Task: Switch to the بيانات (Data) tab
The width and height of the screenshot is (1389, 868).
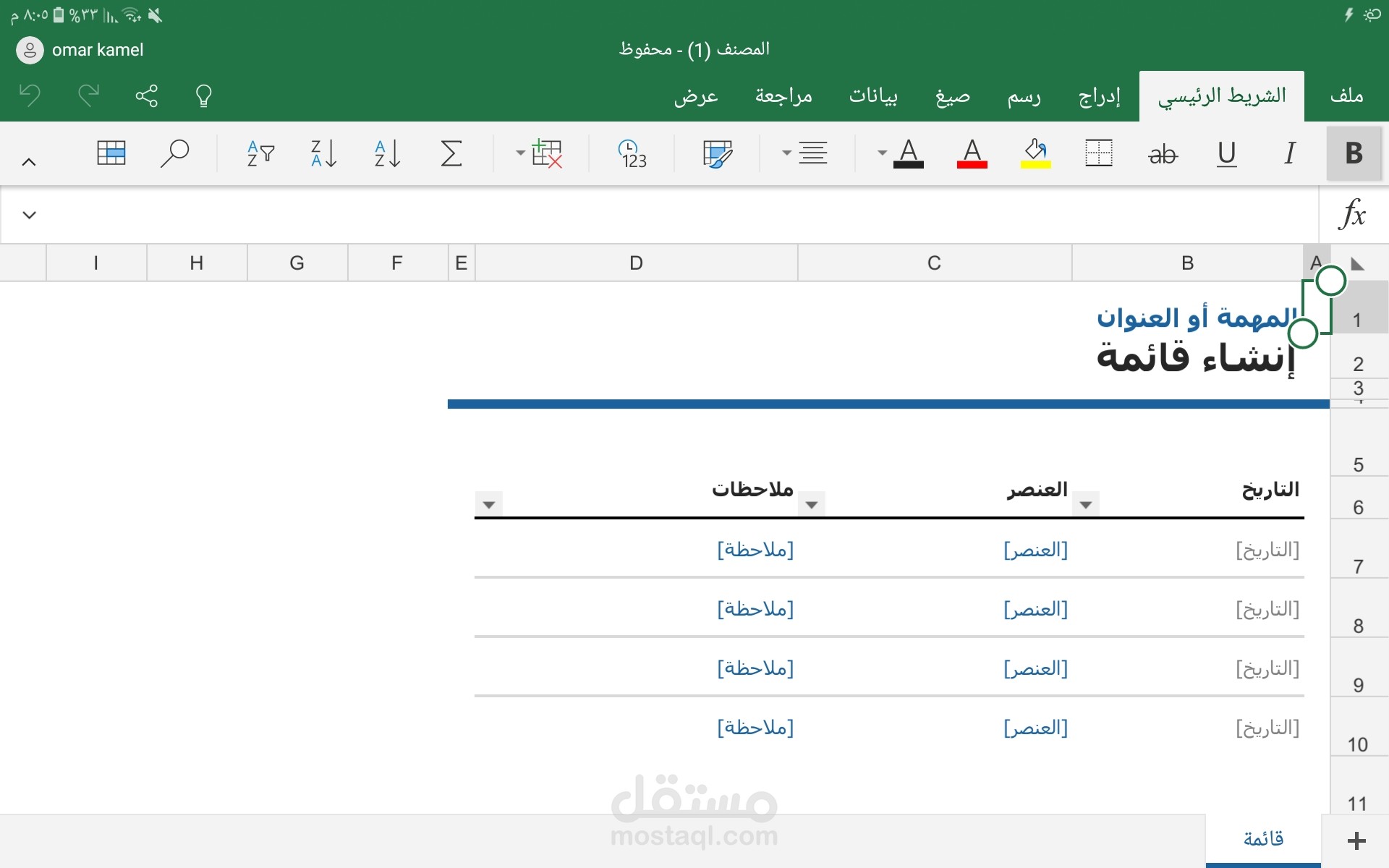Action: click(873, 95)
